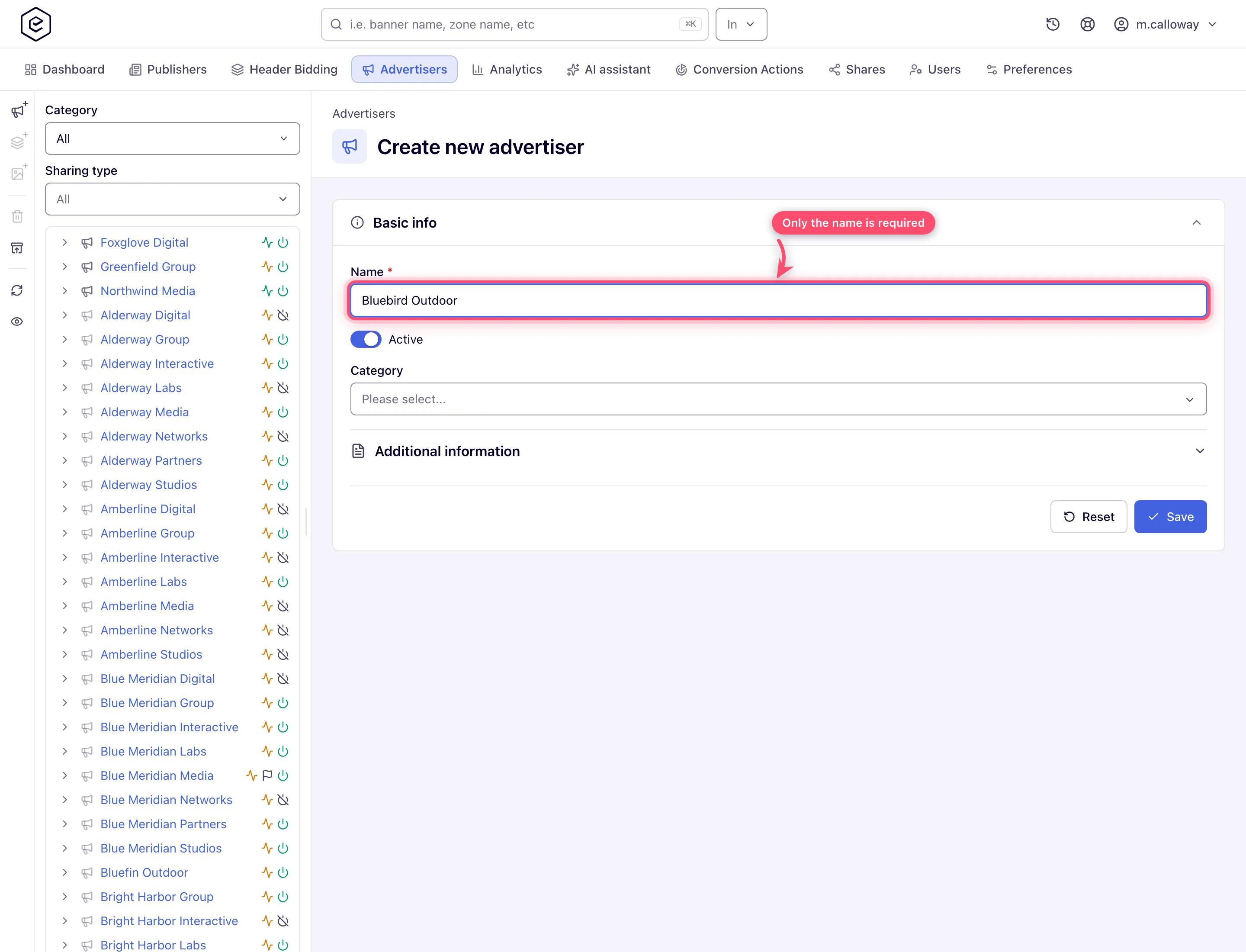The width and height of the screenshot is (1246, 952).
Task: Go to the Dashboard tab
Action: pyautogui.click(x=64, y=69)
